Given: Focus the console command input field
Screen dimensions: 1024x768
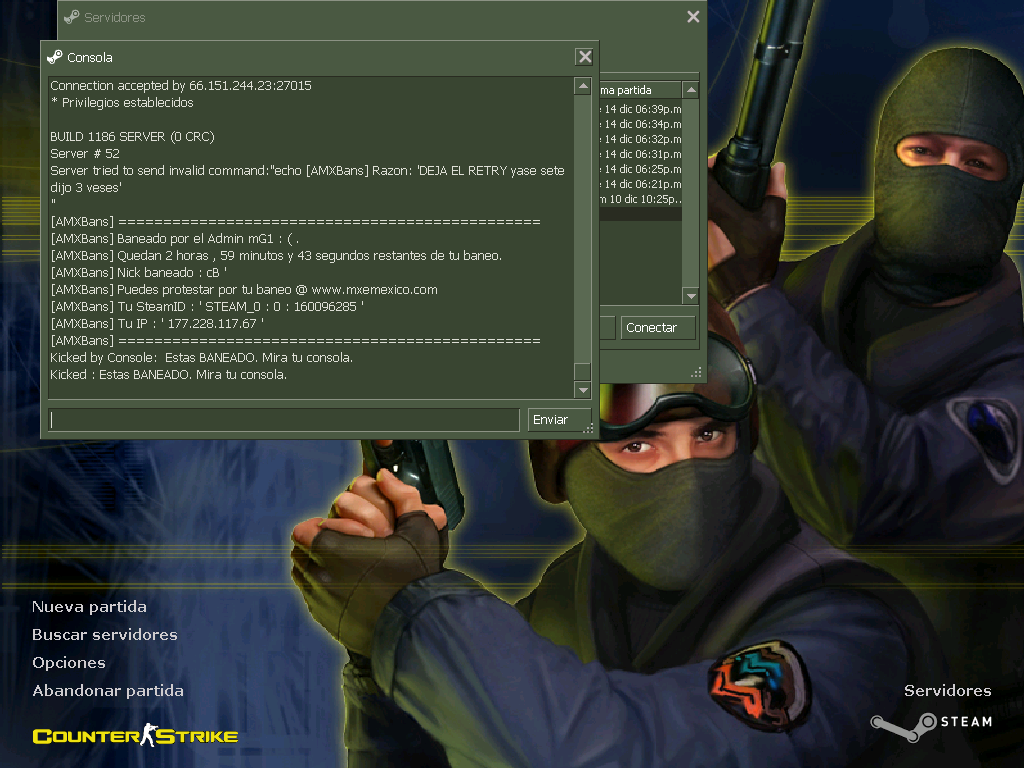Looking at the screenshot, I should [284, 419].
